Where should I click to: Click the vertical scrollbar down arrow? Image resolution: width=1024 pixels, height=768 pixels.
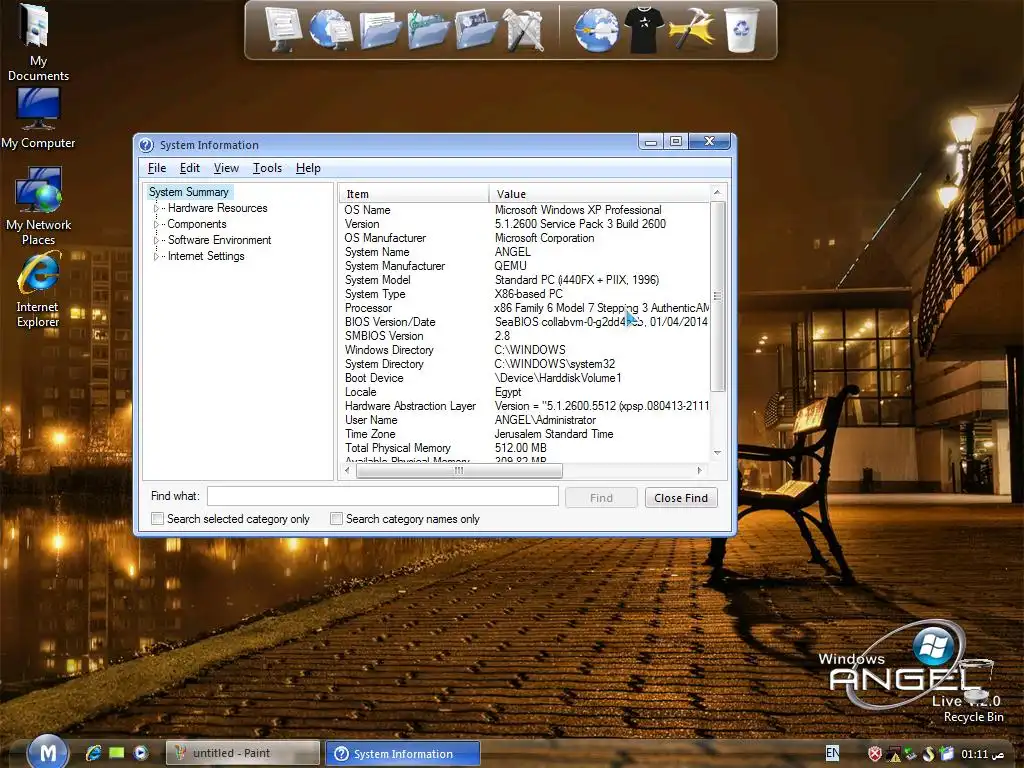coord(717,453)
